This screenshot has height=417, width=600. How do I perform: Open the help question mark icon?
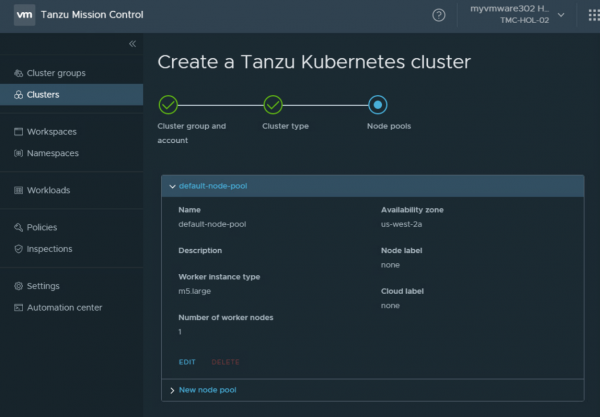[x=438, y=15]
